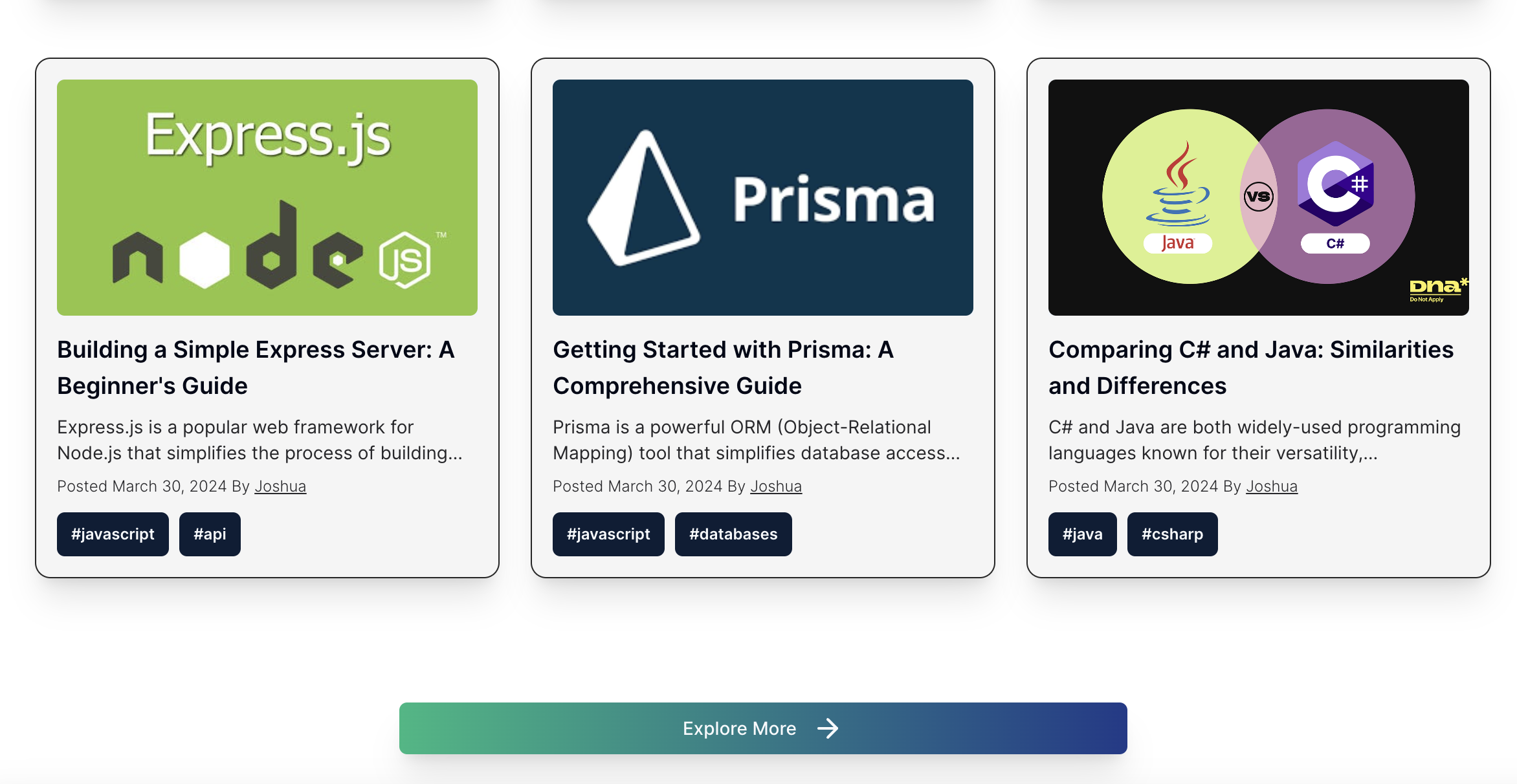Viewport: 1517px width, 784px height.
Task: Visit Joshua's profile on the Prisma post
Action: click(776, 486)
